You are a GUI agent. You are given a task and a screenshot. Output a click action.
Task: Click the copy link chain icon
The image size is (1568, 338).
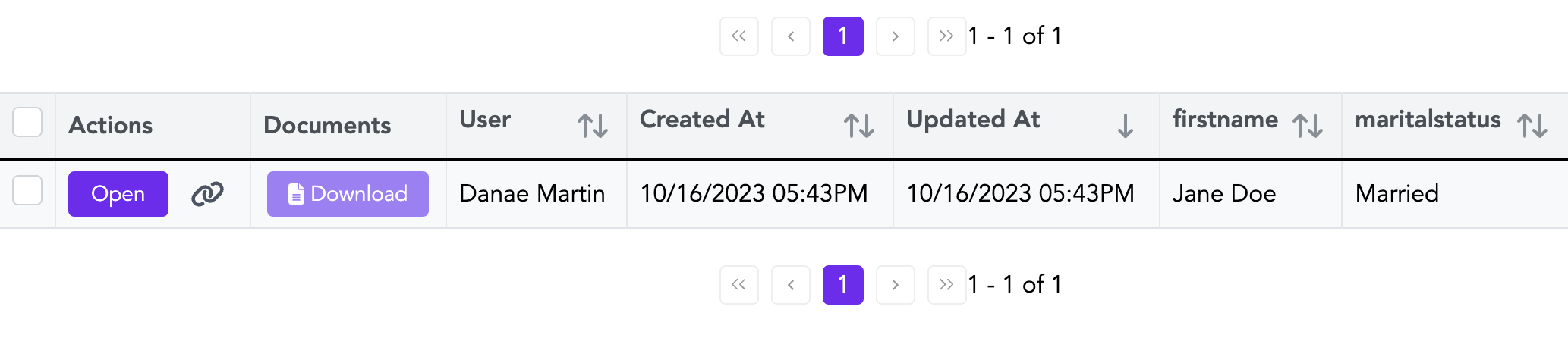pos(207,194)
